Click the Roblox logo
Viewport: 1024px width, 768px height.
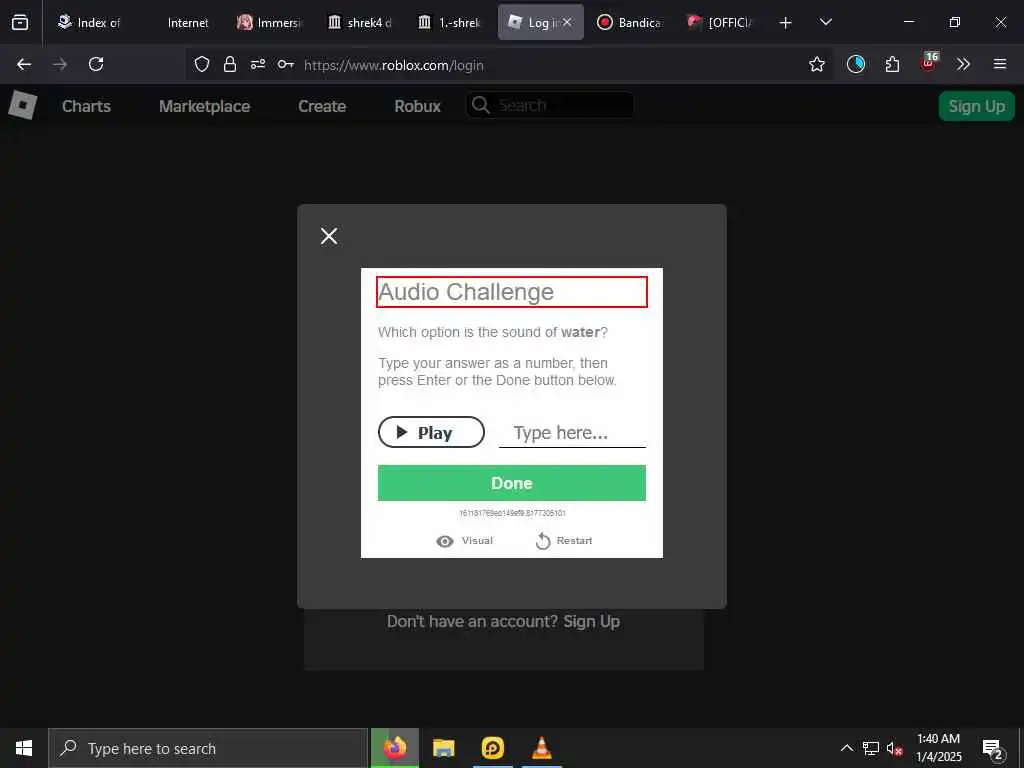(23, 105)
